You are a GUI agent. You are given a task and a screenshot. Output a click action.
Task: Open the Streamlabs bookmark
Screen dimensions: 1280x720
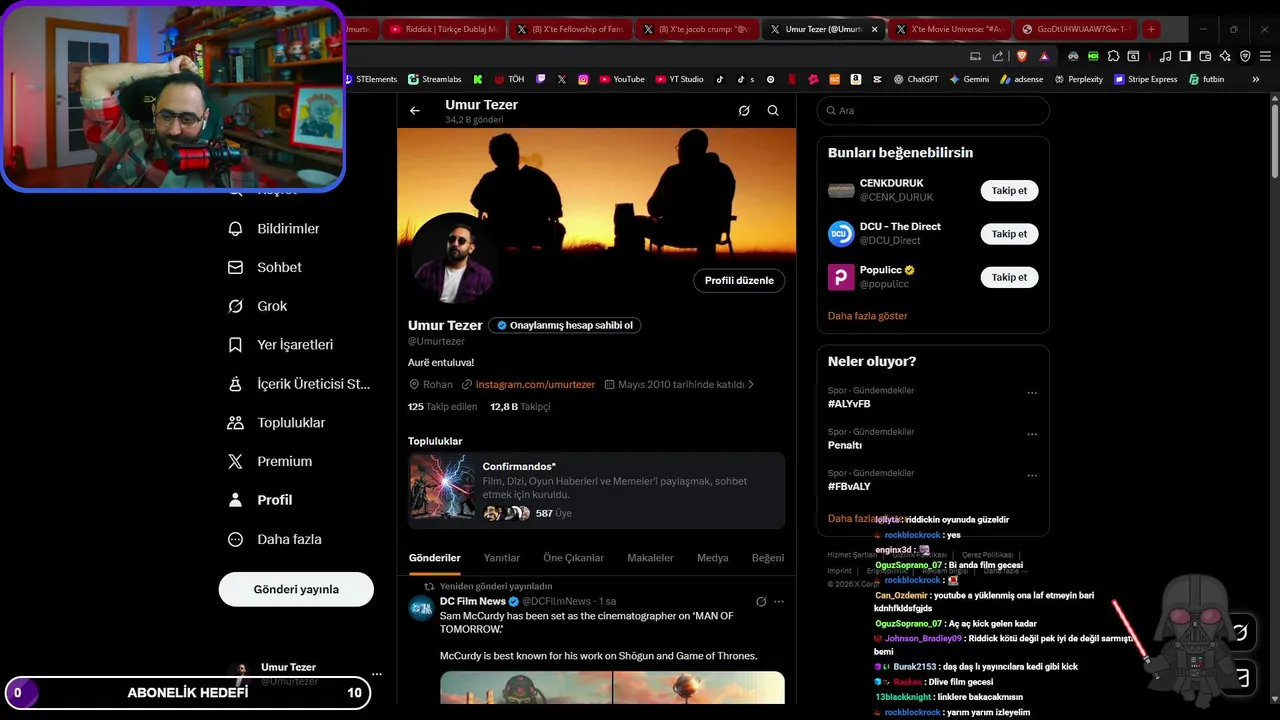click(434, 79)
